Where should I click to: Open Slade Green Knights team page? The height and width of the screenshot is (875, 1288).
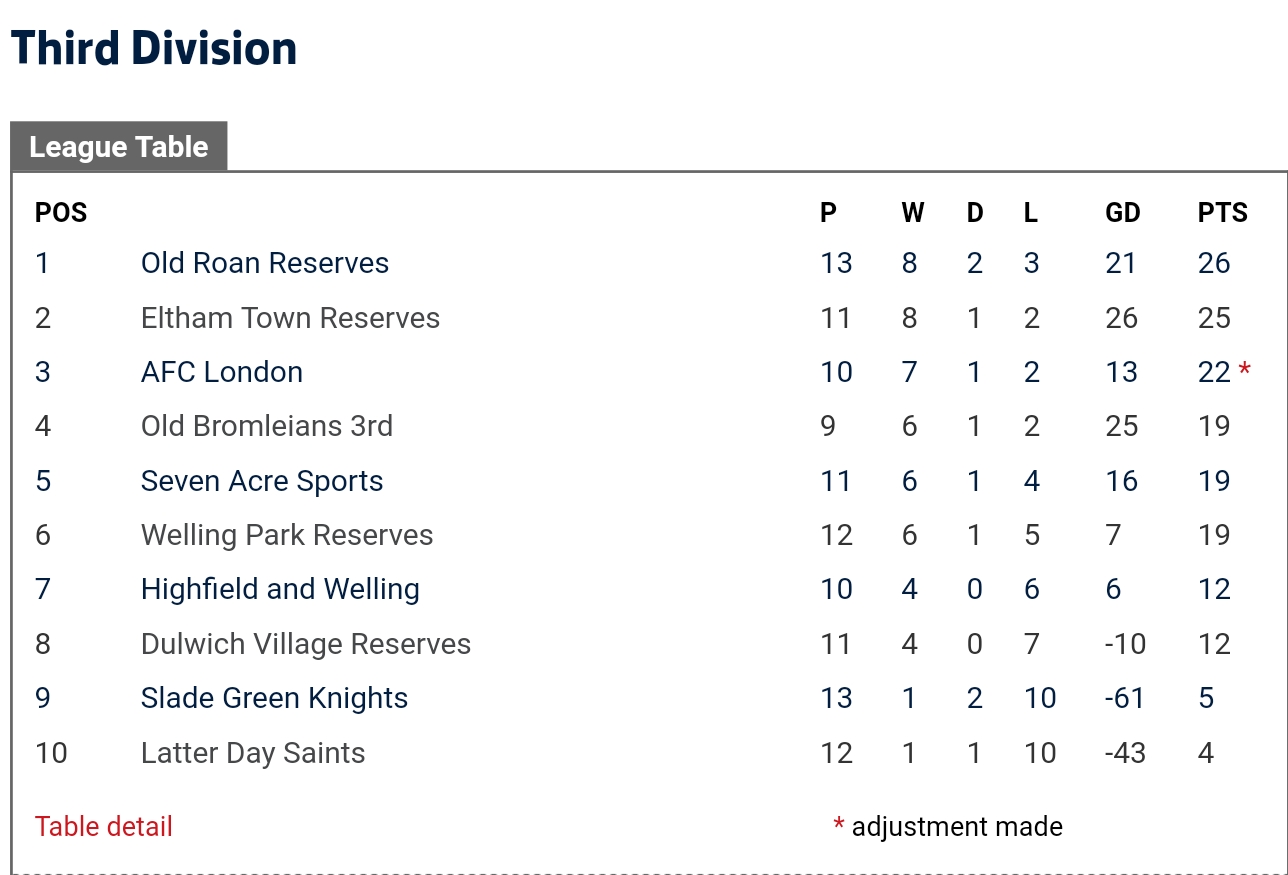pos(274,698)
